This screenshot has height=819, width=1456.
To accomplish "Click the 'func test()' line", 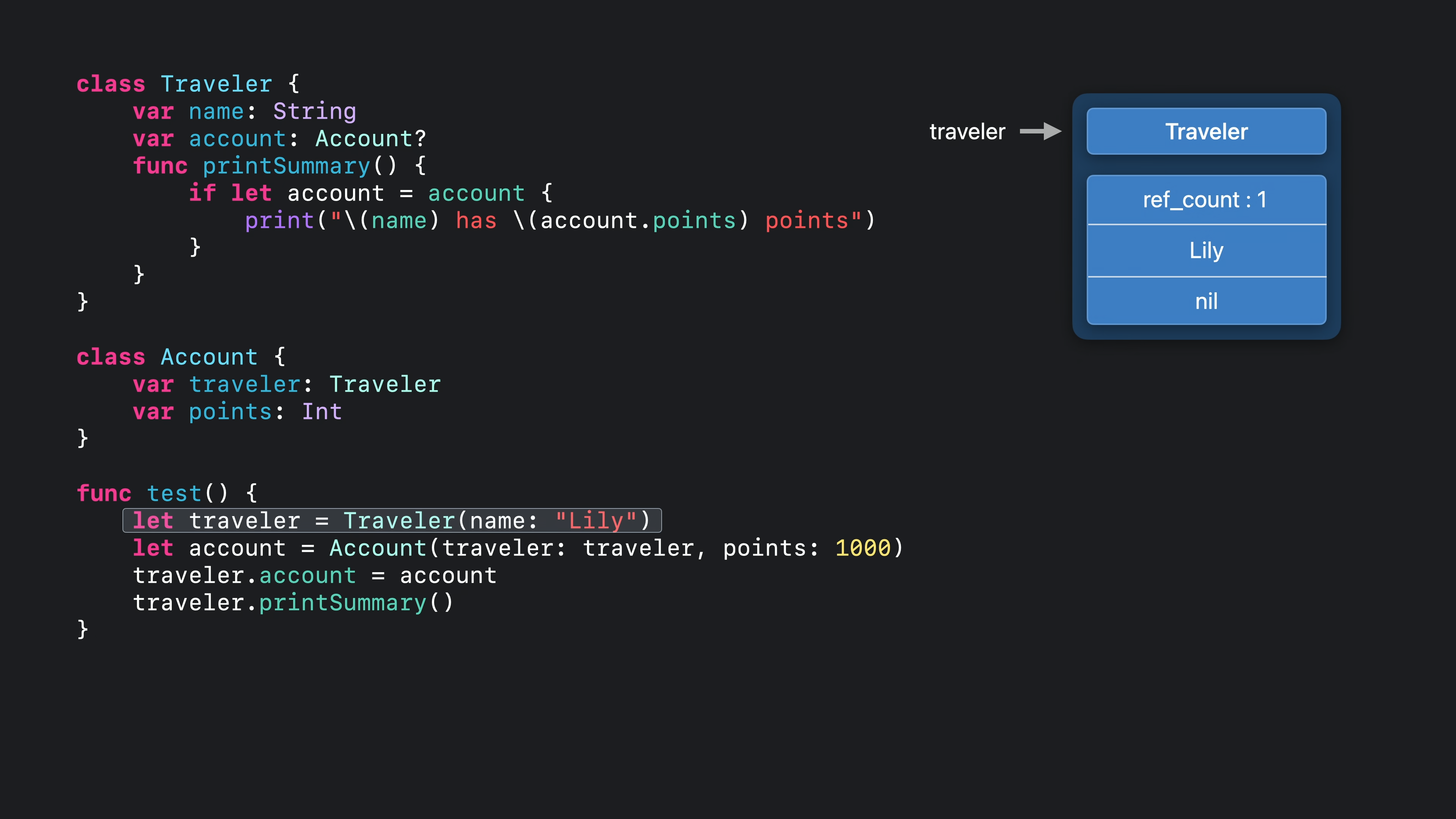I will tap(167, 493).
